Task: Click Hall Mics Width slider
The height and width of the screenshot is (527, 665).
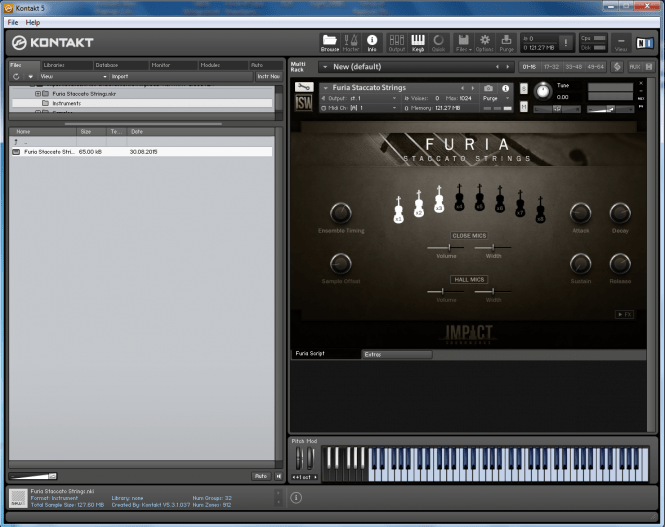Action: coord(493,291)
